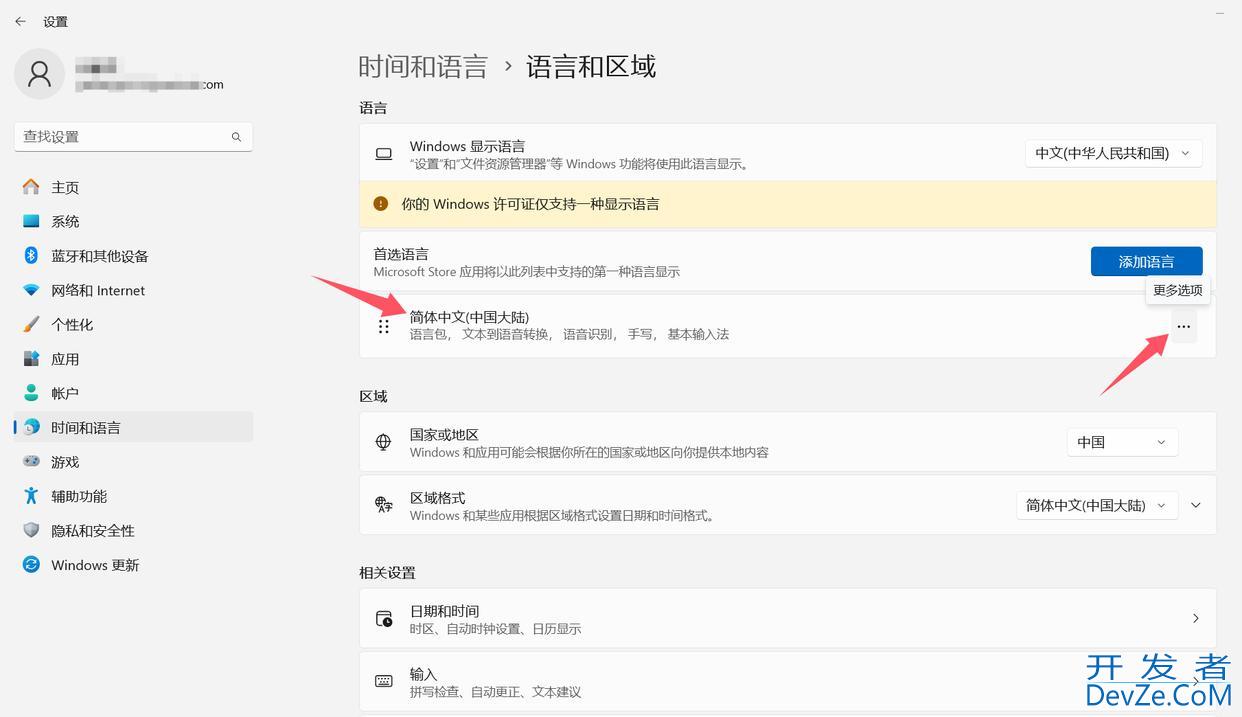The height and width of the screenshot is (717, 1242).
Task: Click the keyboard icon beside 输入
Action: (x=384, y=681)
